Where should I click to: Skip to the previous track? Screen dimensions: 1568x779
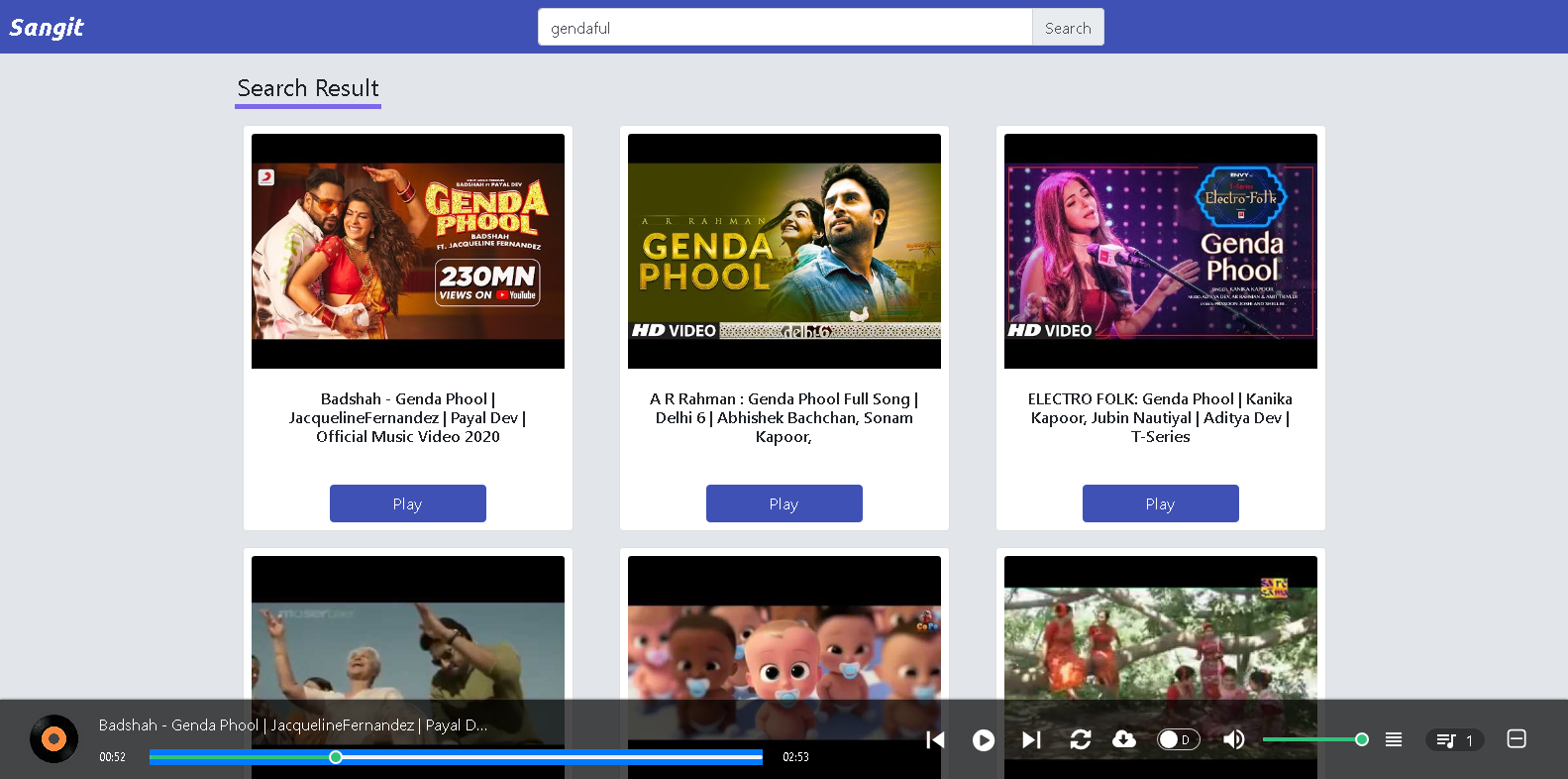click(935, 740)
